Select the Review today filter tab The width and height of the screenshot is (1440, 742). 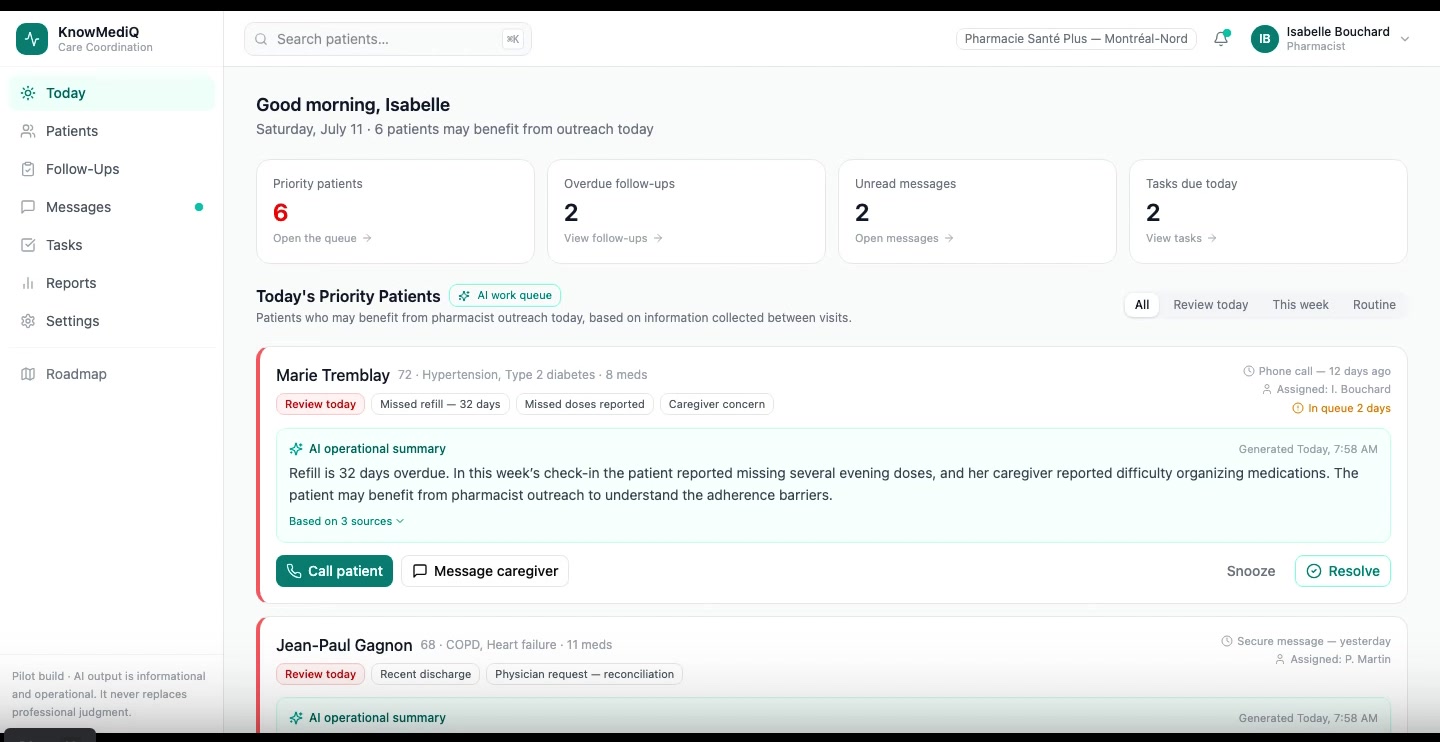[1210, 305]
